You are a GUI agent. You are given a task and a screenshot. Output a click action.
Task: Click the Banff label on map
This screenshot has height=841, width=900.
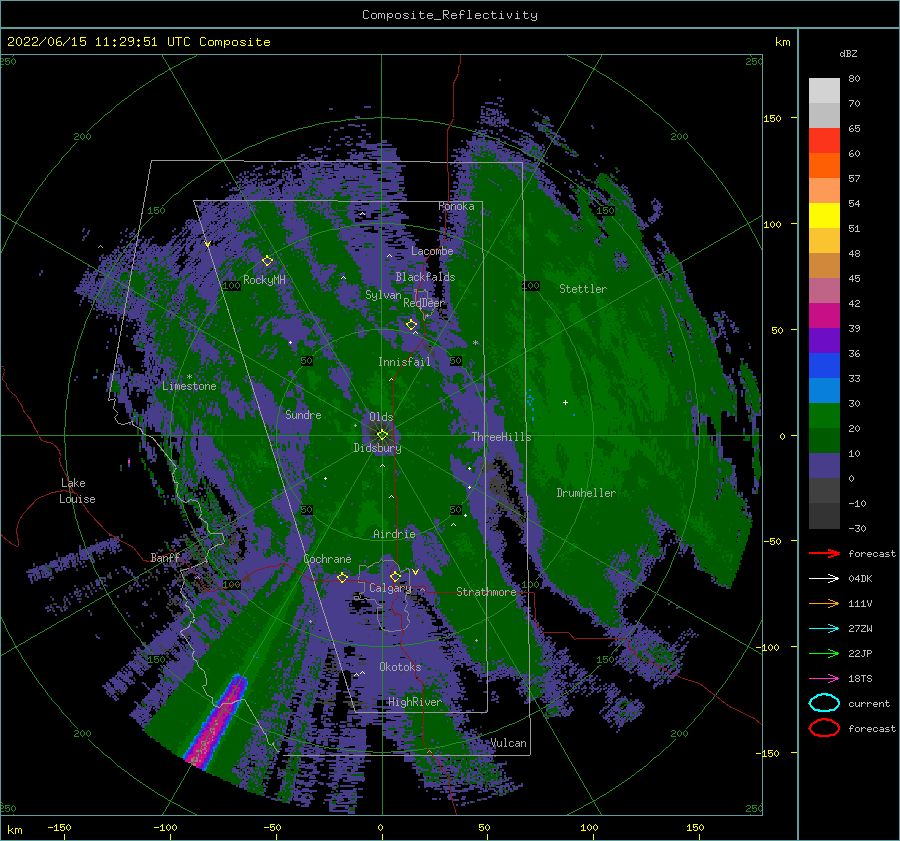tap(165, 558)
